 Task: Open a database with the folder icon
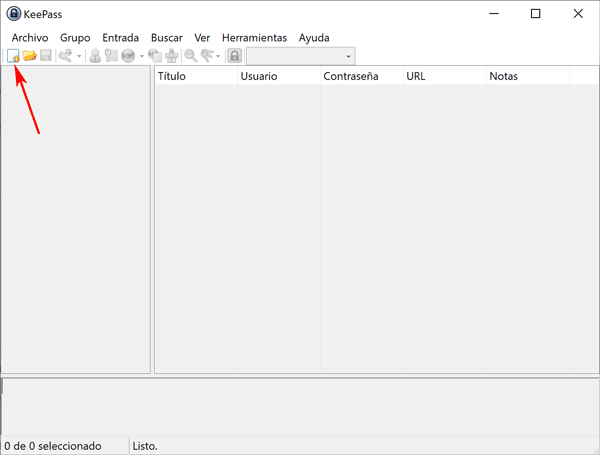[29, 56]
